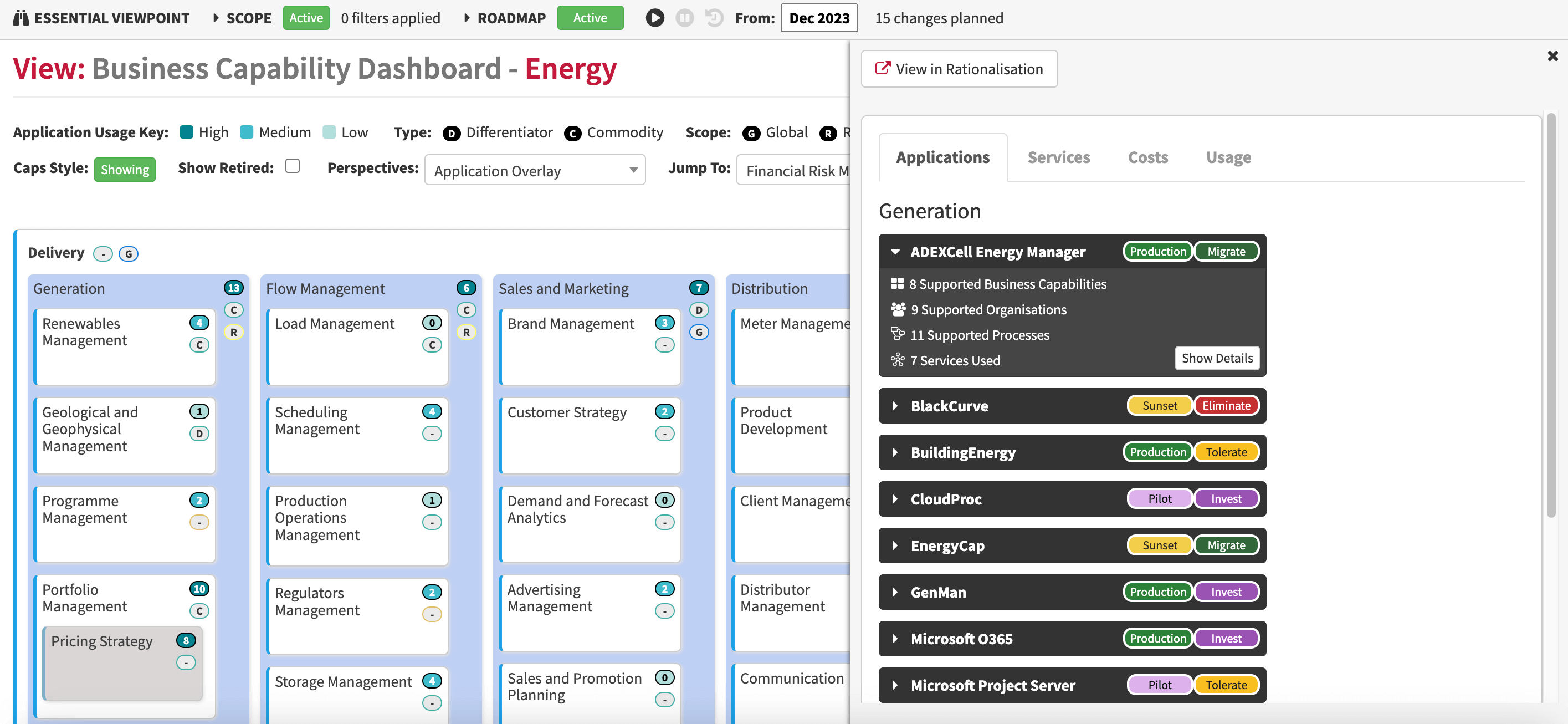Viewport: 1568px width, 724px height.
Task: Click the external link icon in View in Rationalisation
Action: pyautogui.click(x=882, y=68)
